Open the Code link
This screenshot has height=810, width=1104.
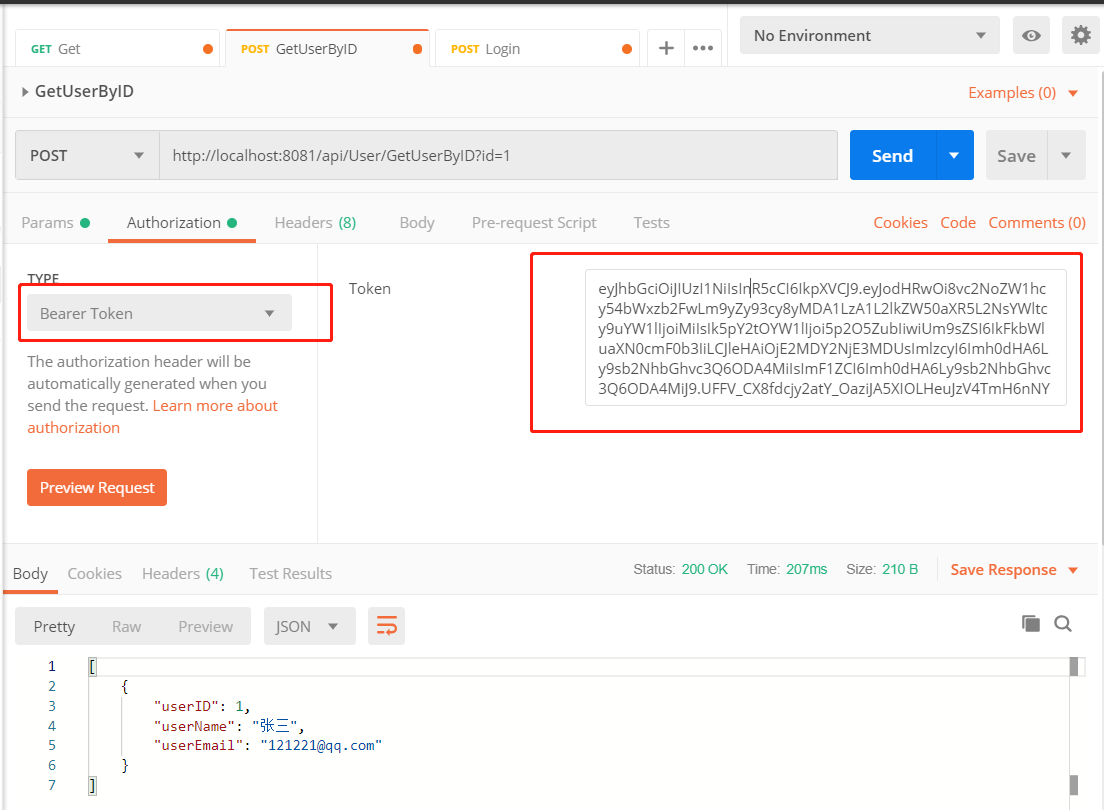pyautogui.click(x=958, y=223)
